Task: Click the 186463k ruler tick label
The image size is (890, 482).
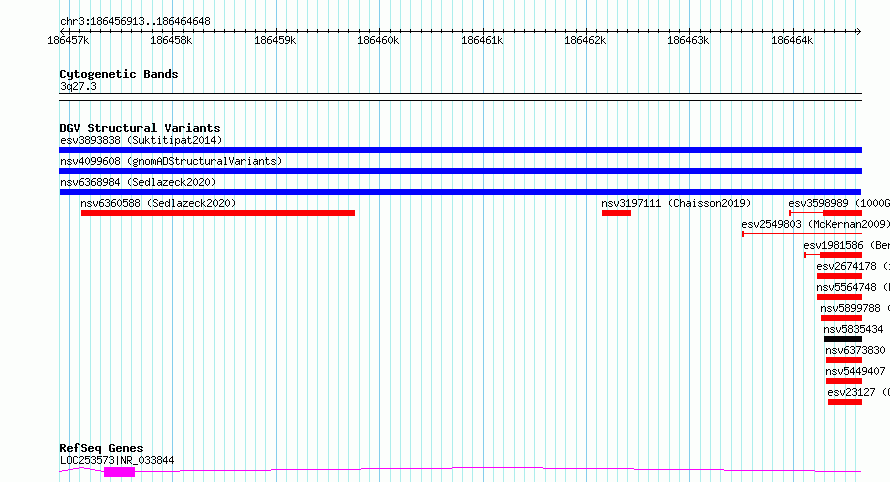Action: click(688, 40)
